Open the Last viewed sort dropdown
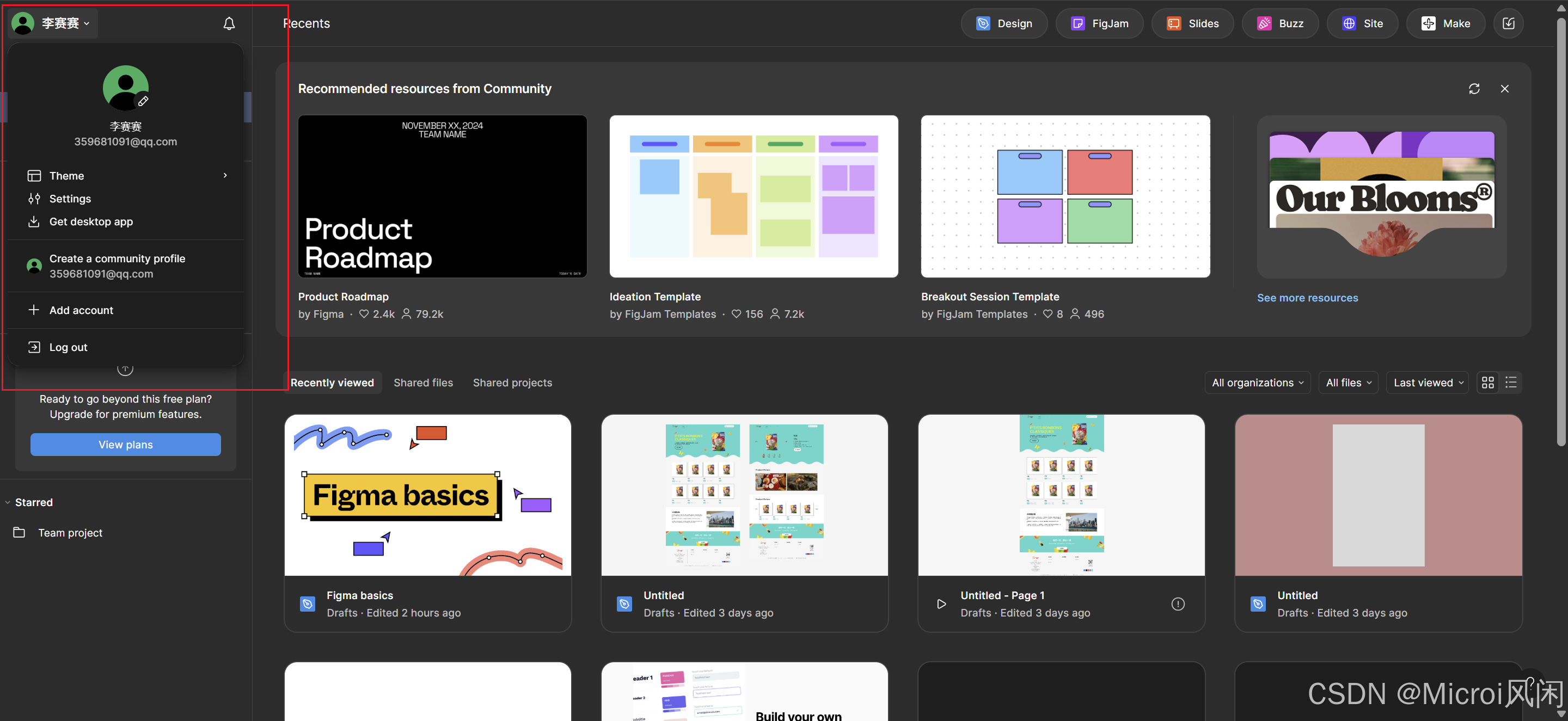This screenshot has width=1568, height=721. pyautogui.click(x=1428, y=382)
